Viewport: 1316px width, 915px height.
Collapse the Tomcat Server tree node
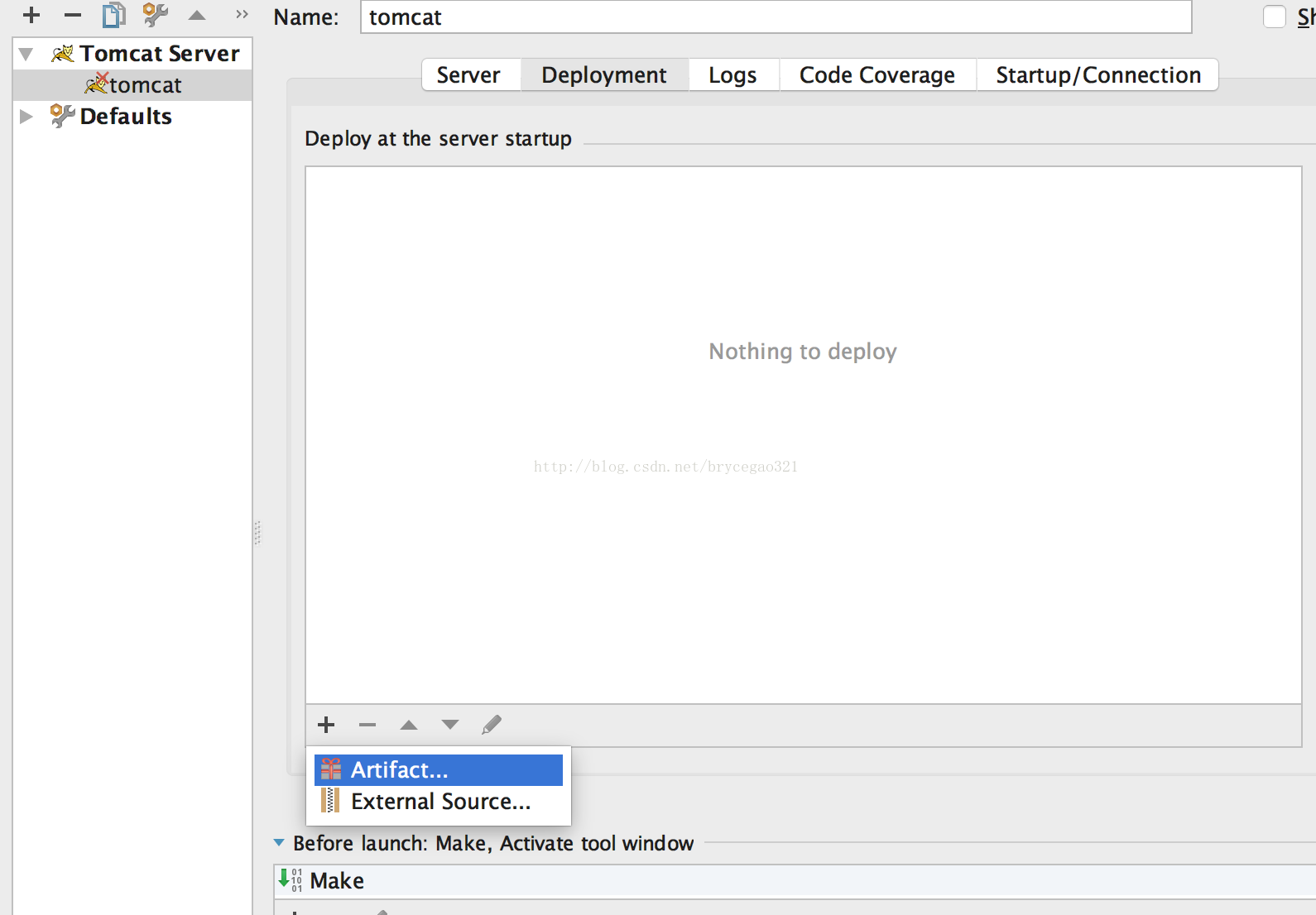26,54
